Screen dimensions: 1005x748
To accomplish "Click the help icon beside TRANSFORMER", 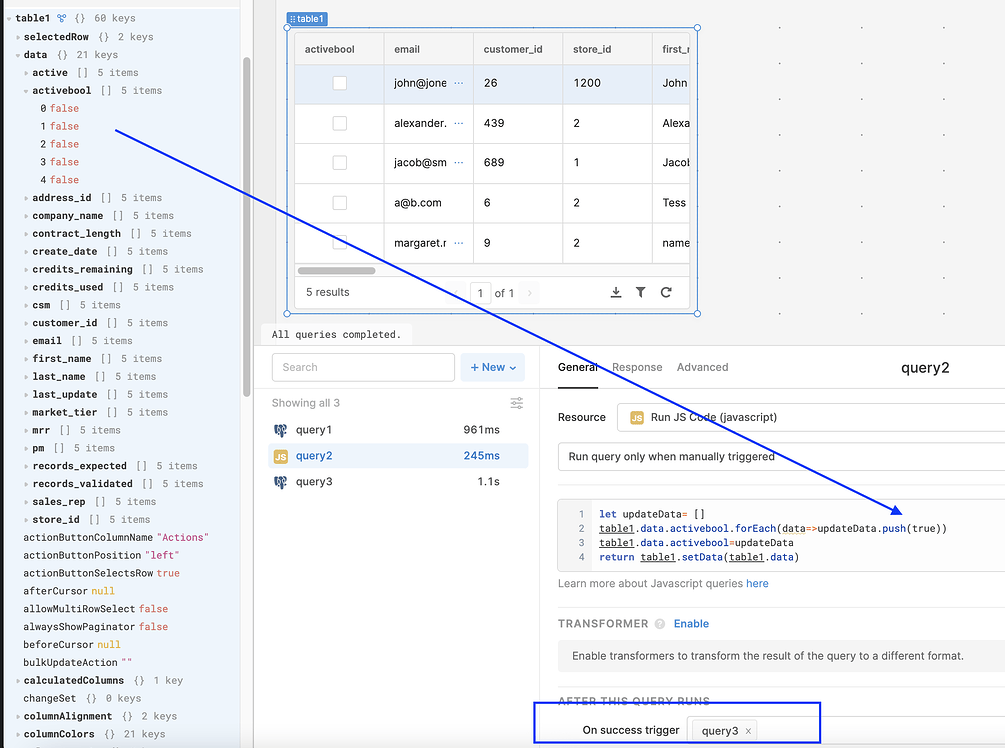I will pos(660,624).
